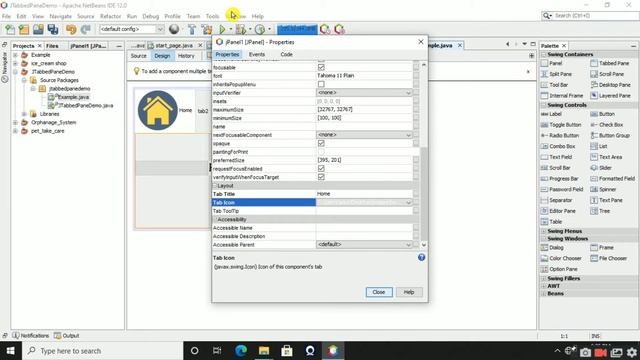Select Combo Box in the Palette

558,146
